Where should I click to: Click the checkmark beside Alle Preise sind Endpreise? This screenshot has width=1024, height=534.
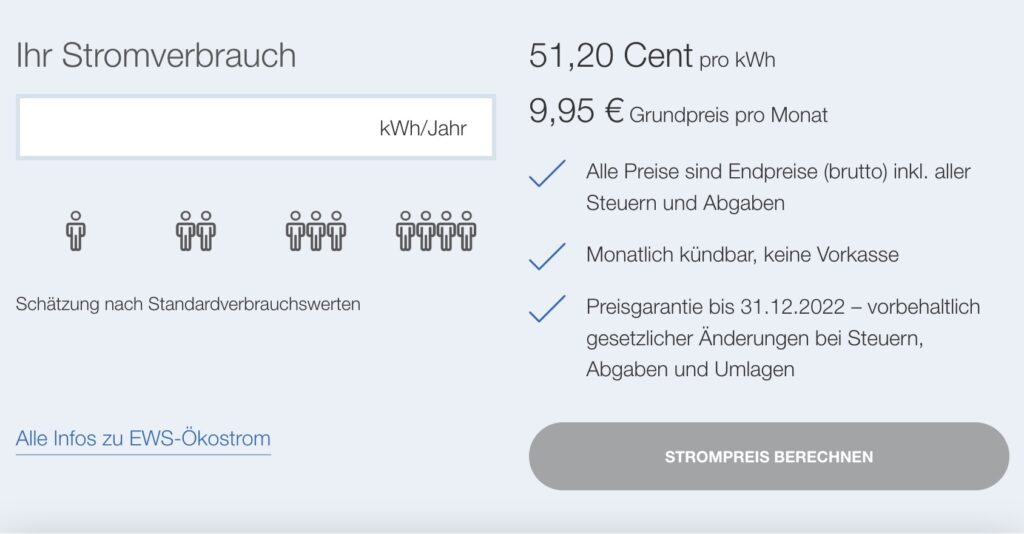(547, 173)
